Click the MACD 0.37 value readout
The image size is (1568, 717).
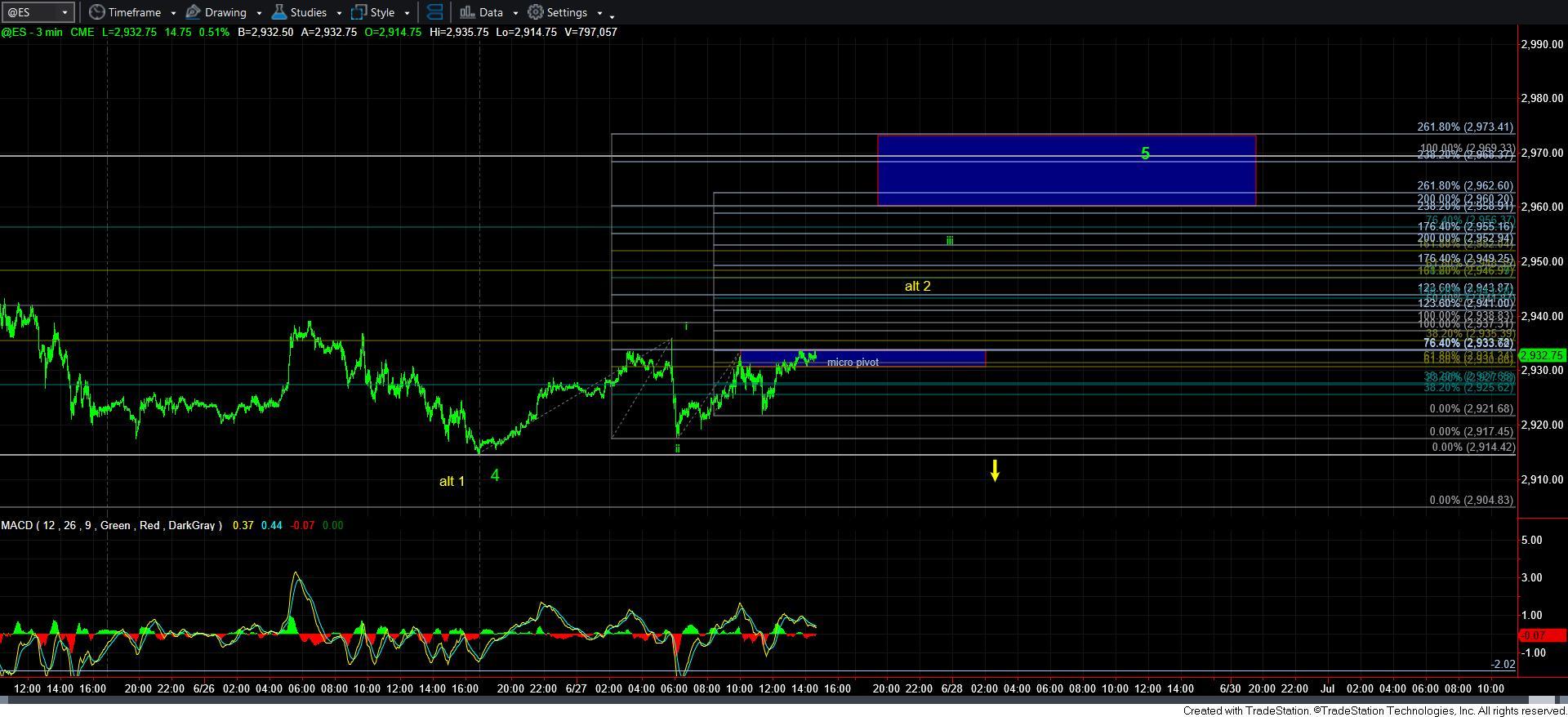tap(243, 525)
